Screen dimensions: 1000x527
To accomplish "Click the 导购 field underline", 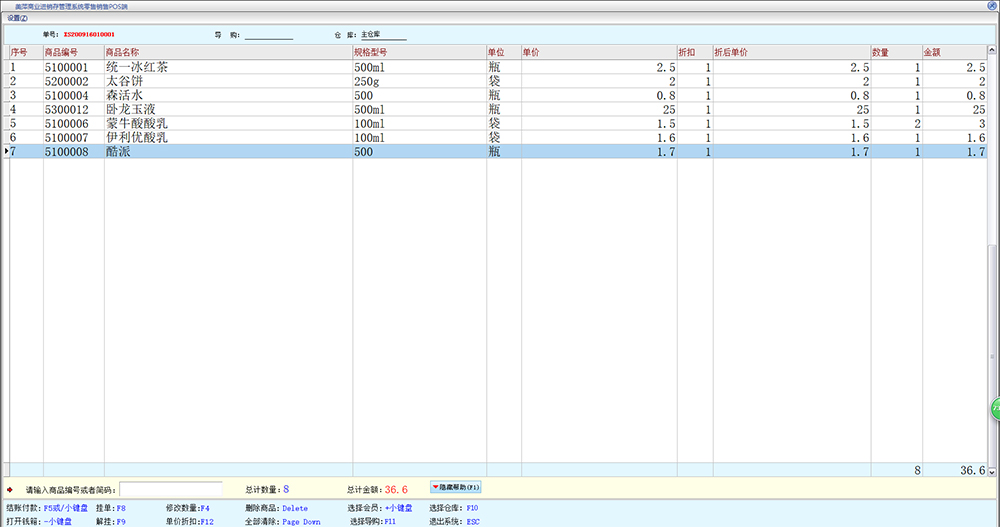I will pyautogui.click(x=268, y=35).
